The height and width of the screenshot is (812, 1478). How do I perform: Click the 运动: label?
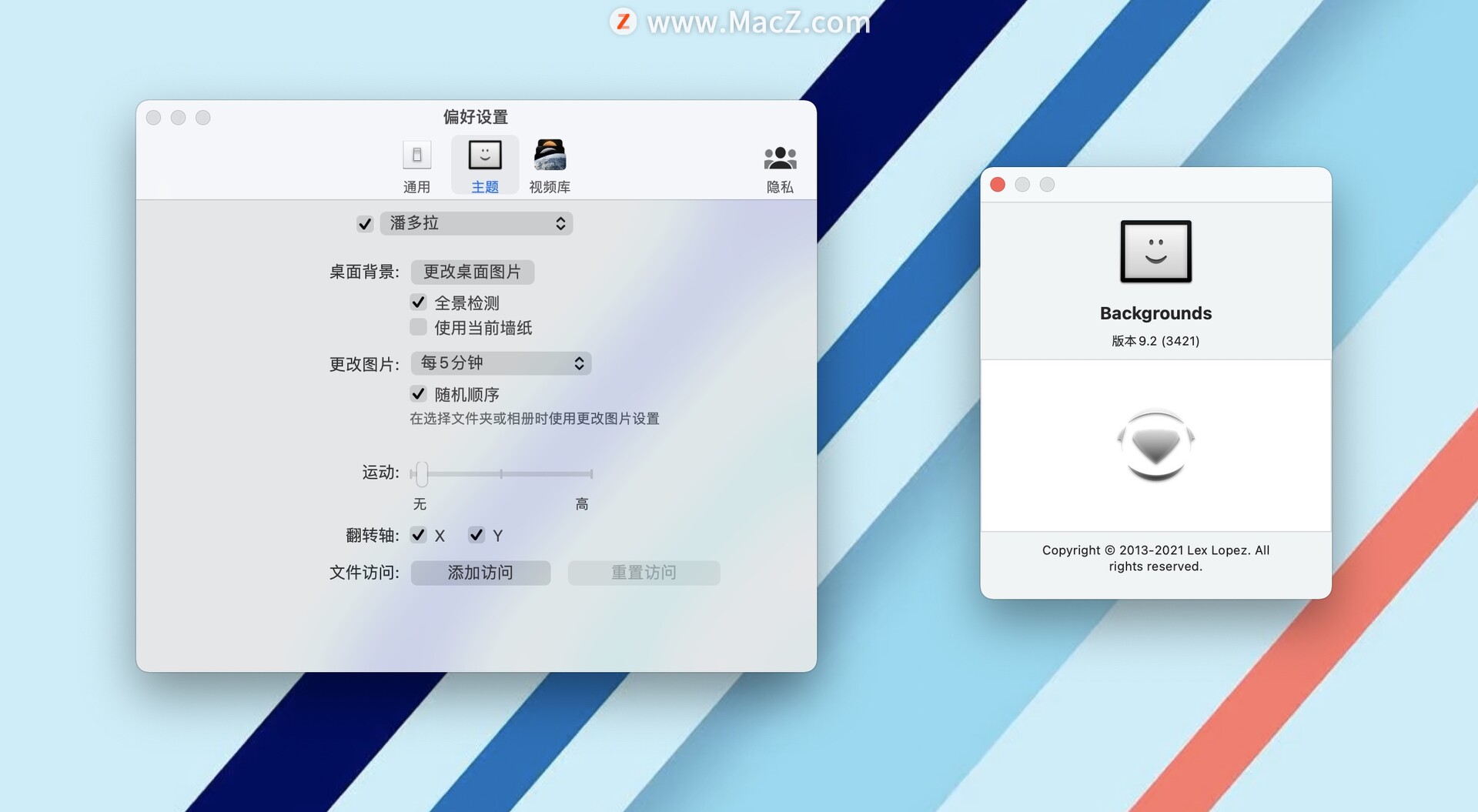380,473
